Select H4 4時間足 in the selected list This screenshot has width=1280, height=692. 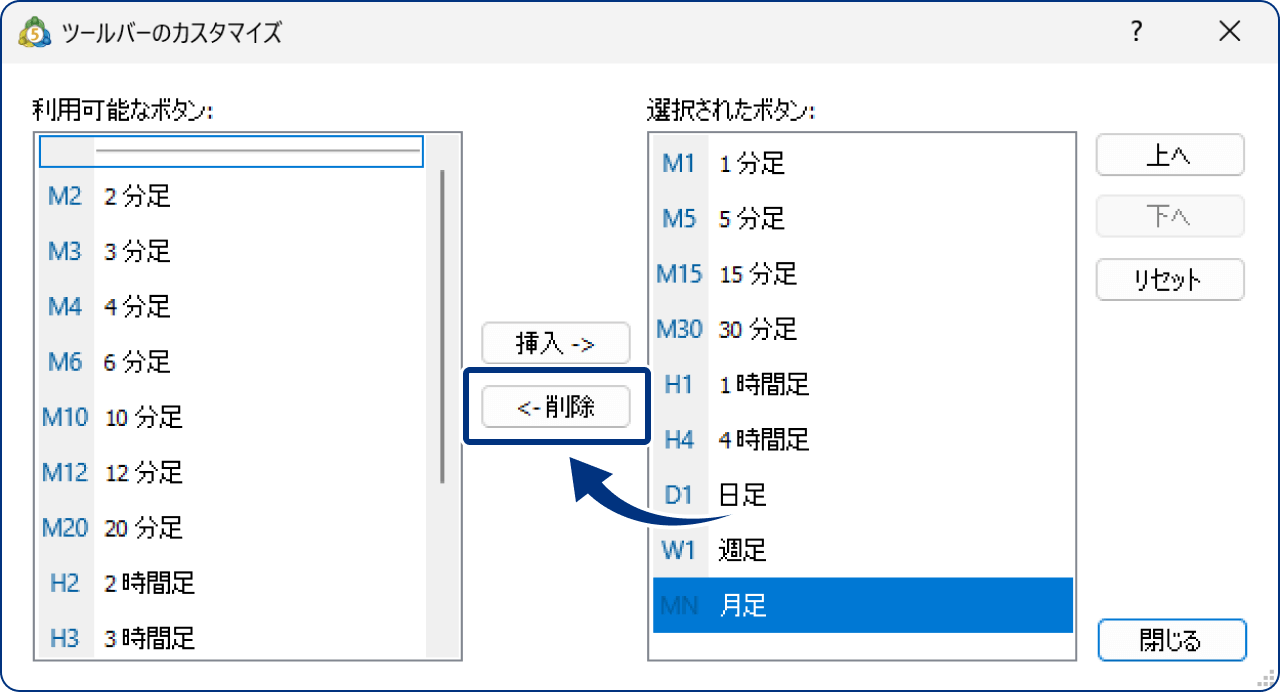[x=860, y=439]
